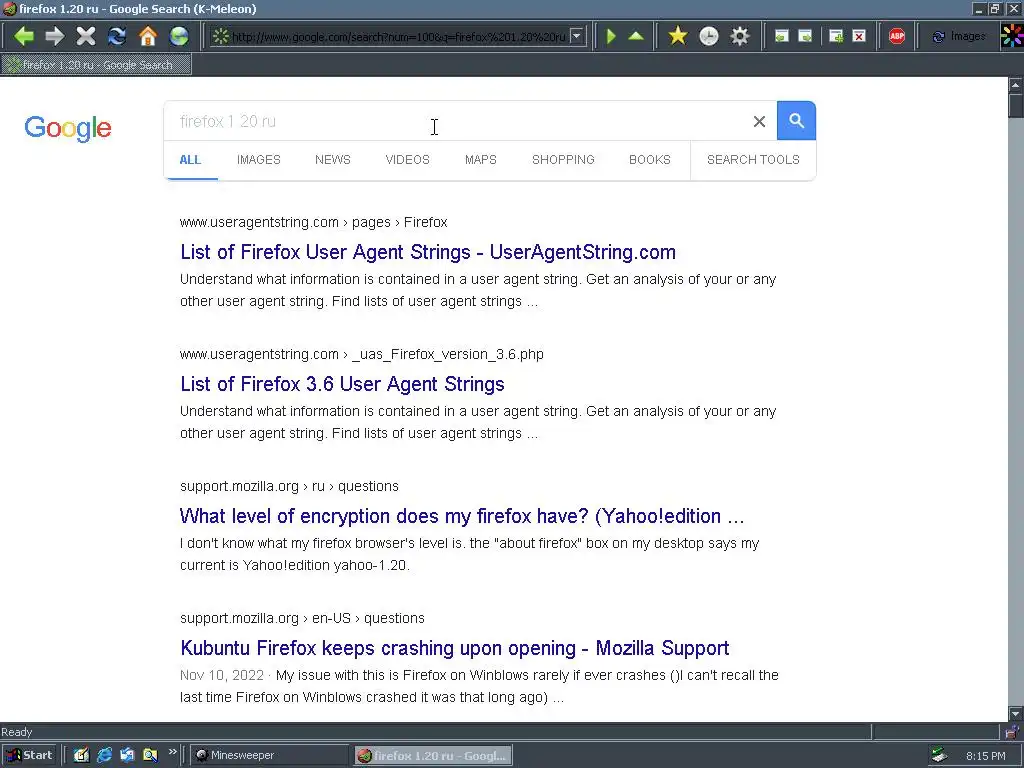This screenshot has height=768, width=1024.
Task: Click scrollbar down arrow
Action: (x=1016, y=714)
